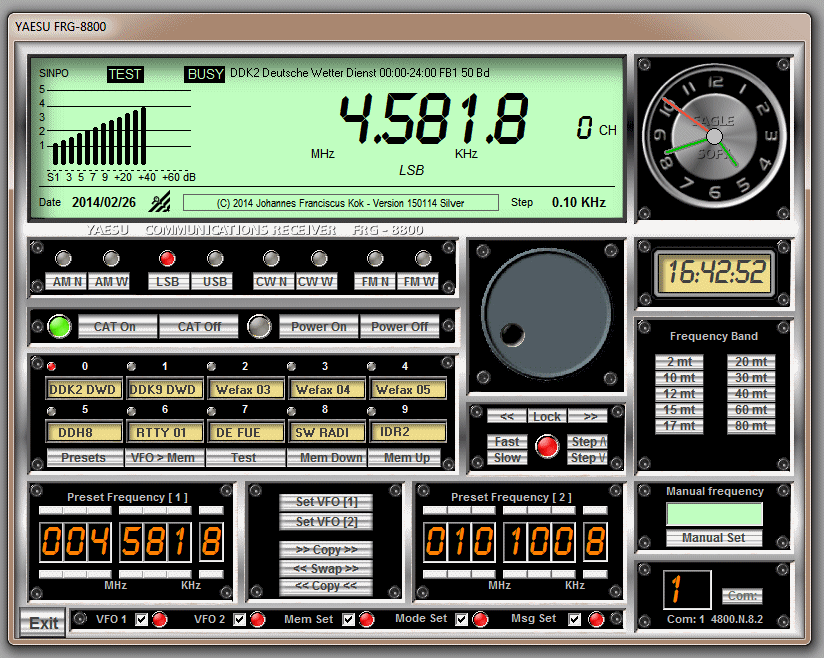824x658 pixels.
Task: Click the COM port number display
Action: tap(687, 589)
